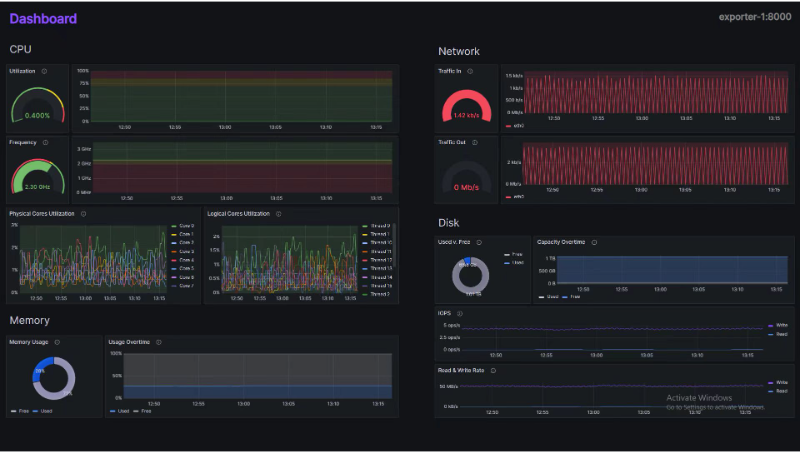Click Free legend in Capacity Overtime graph
The width and height of the screenshot is (800, 453).
(x=571, y=297)
